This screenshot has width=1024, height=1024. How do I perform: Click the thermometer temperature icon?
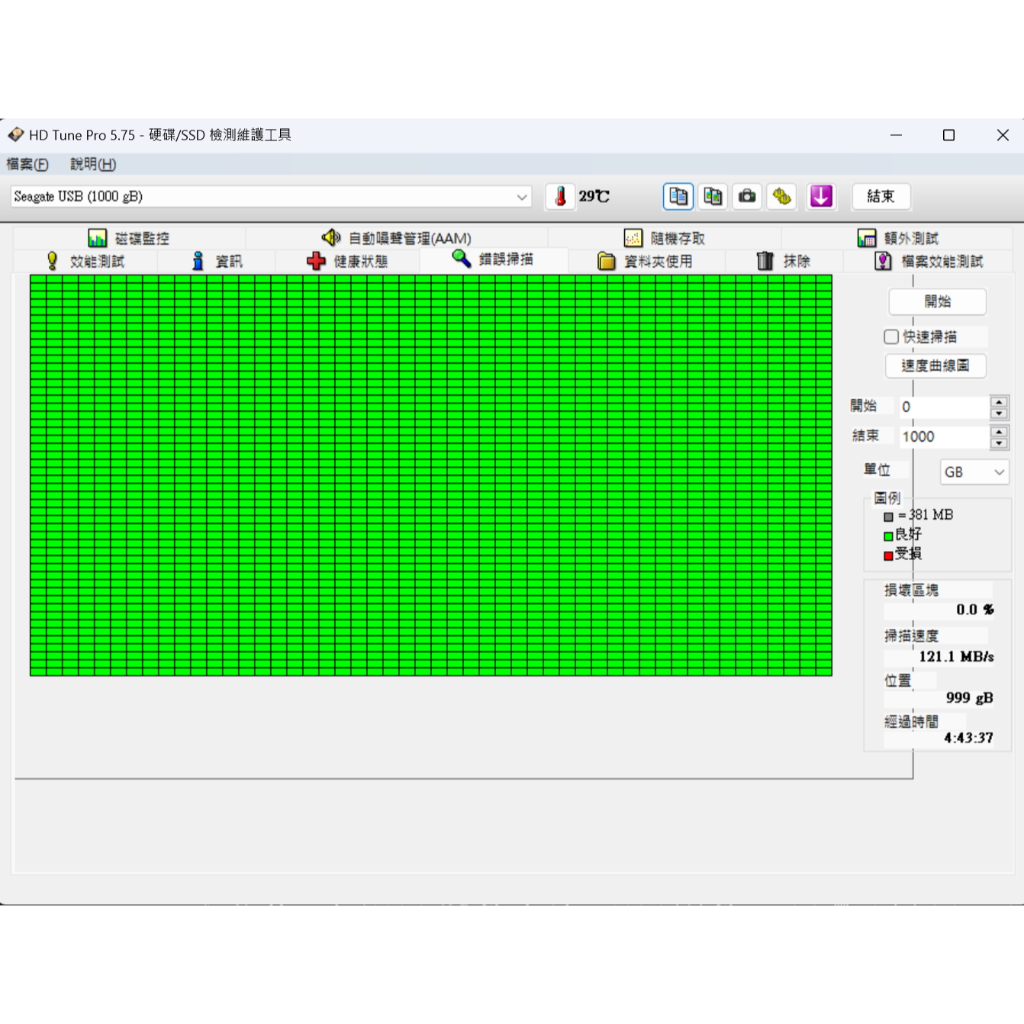[561, 197]
